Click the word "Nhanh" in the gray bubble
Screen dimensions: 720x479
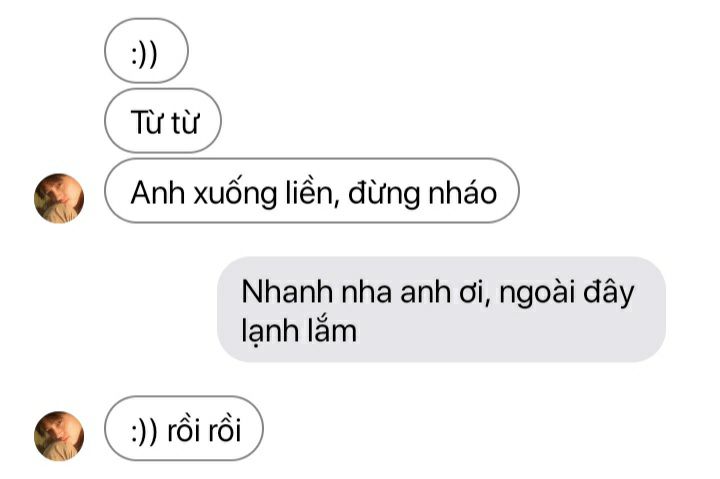point(287,292)
